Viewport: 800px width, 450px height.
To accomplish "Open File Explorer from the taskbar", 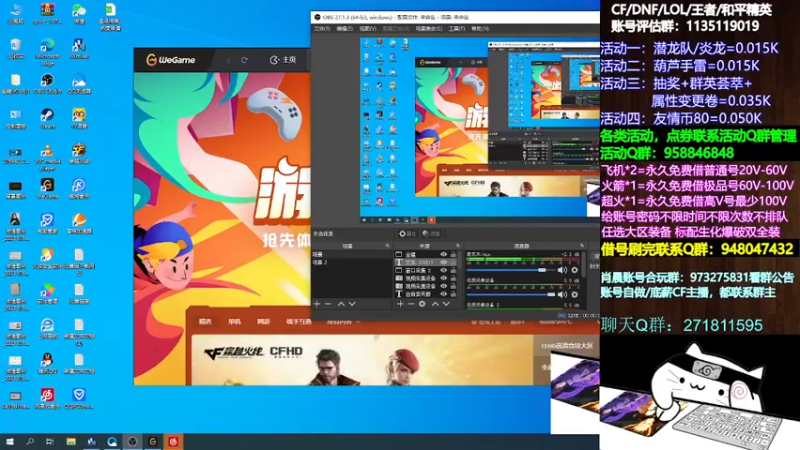I will coord(70,441).
